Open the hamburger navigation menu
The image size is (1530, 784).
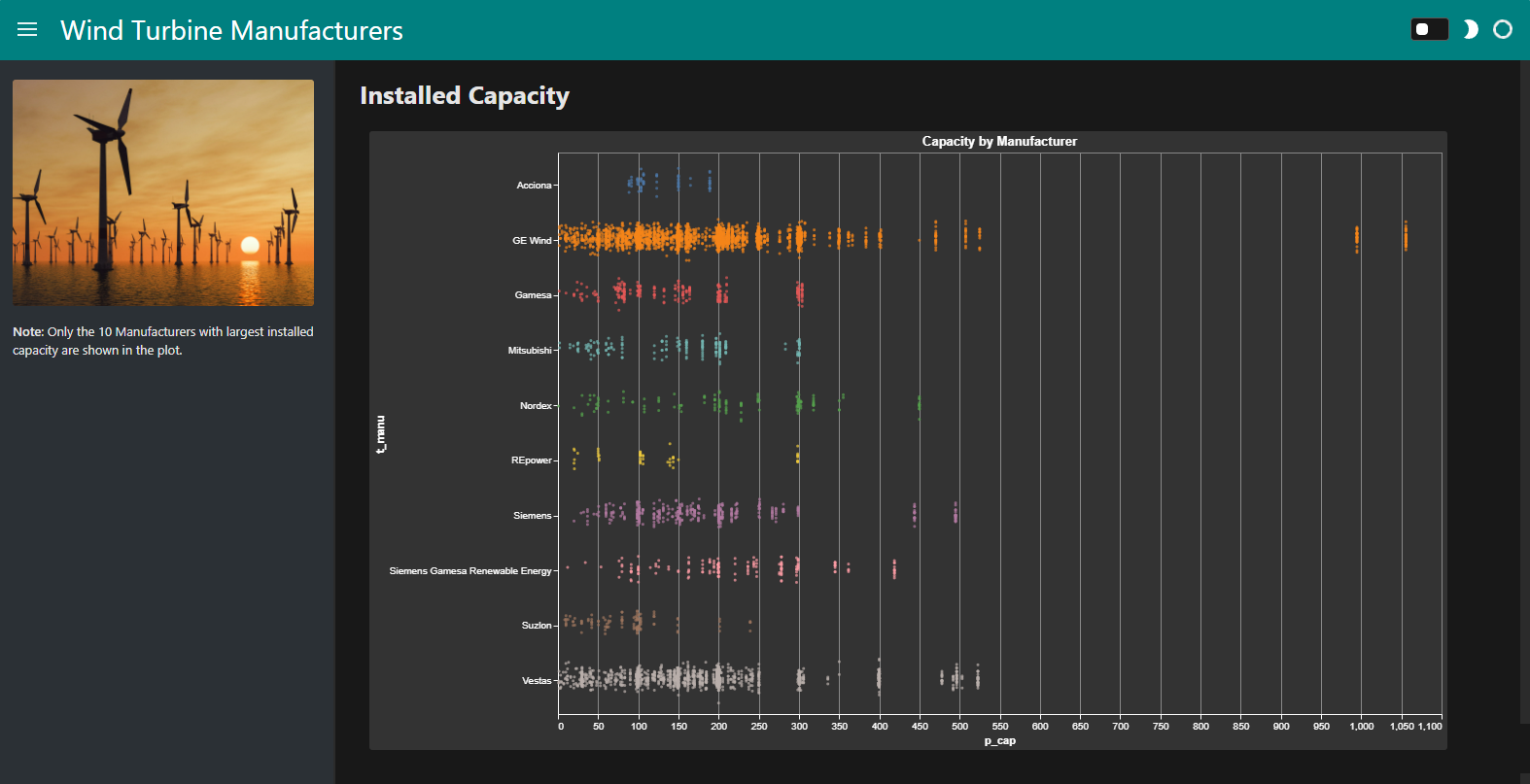pyautogui.click(x=27, y=30)
